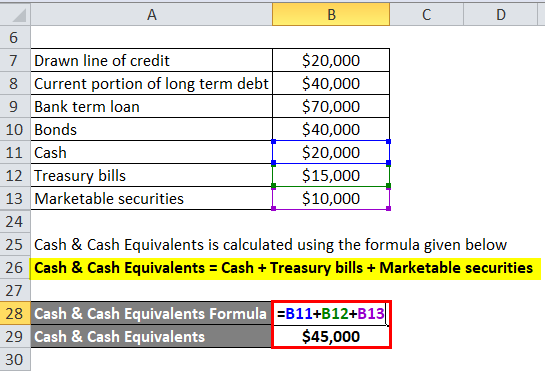This screenshot has width=545, height=371.
Task: Select row 10 header
Action: pyautogui.click(x=15, y=129)
